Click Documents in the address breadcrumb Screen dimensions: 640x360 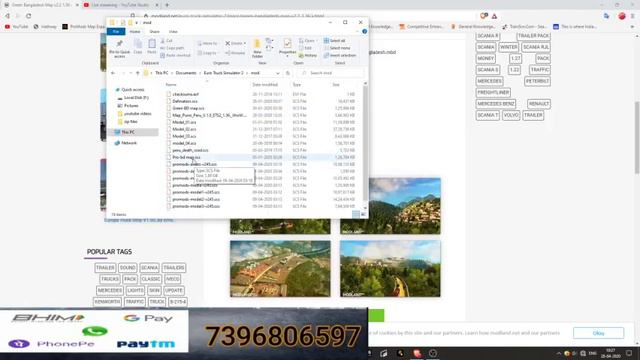click(x=186, y=73)
